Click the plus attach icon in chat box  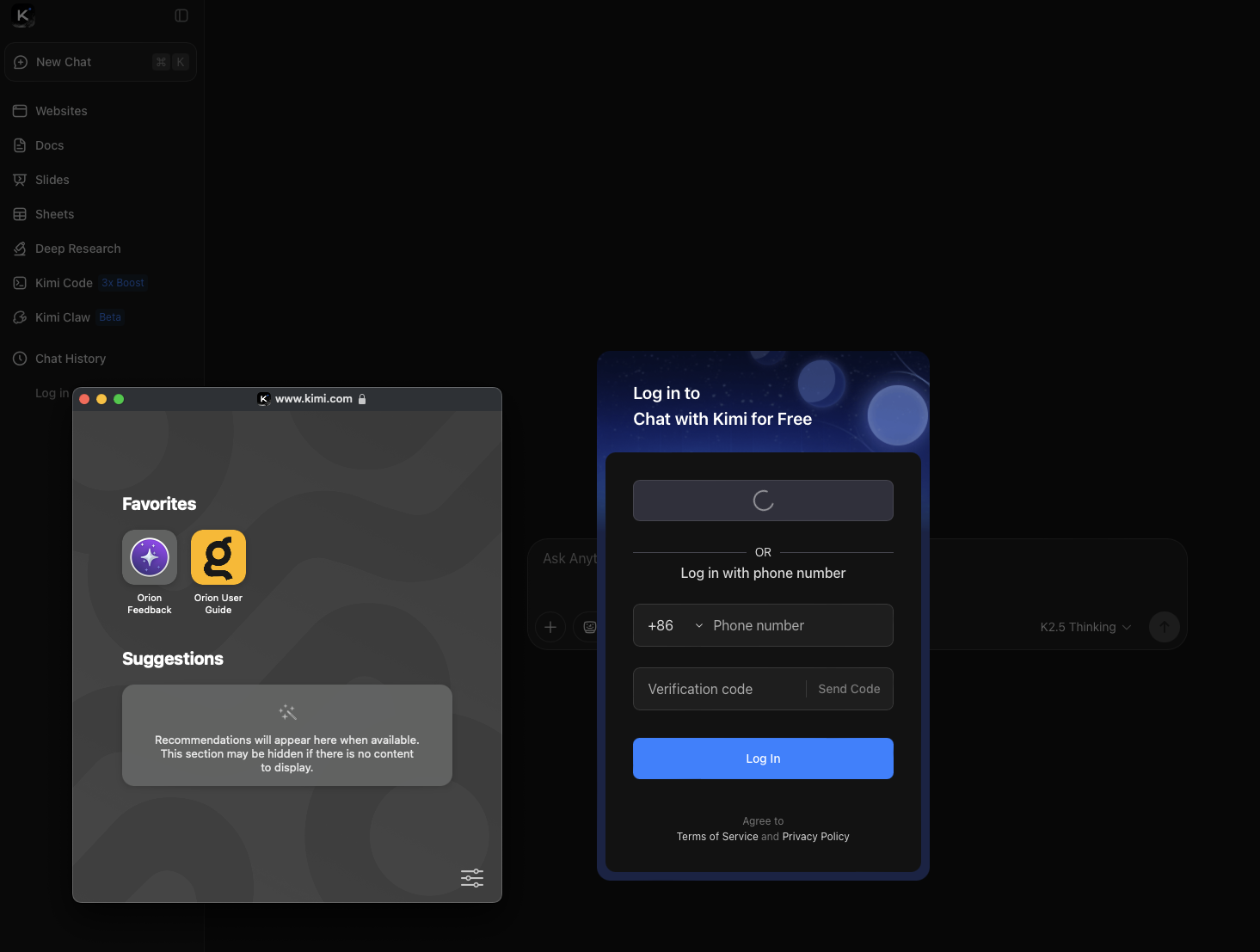point(550,627)
